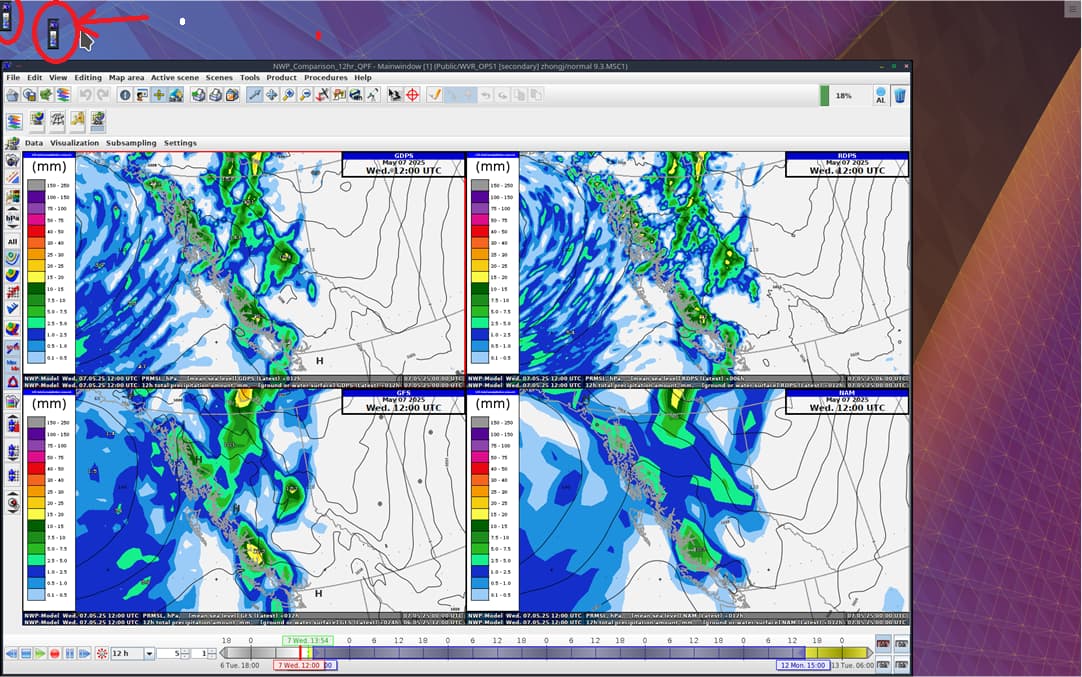This screenshot has height=677, width=1082.
Task: Click the zoom-in magnifier tool
Action: pyautogui.click(x=288, y=95)
